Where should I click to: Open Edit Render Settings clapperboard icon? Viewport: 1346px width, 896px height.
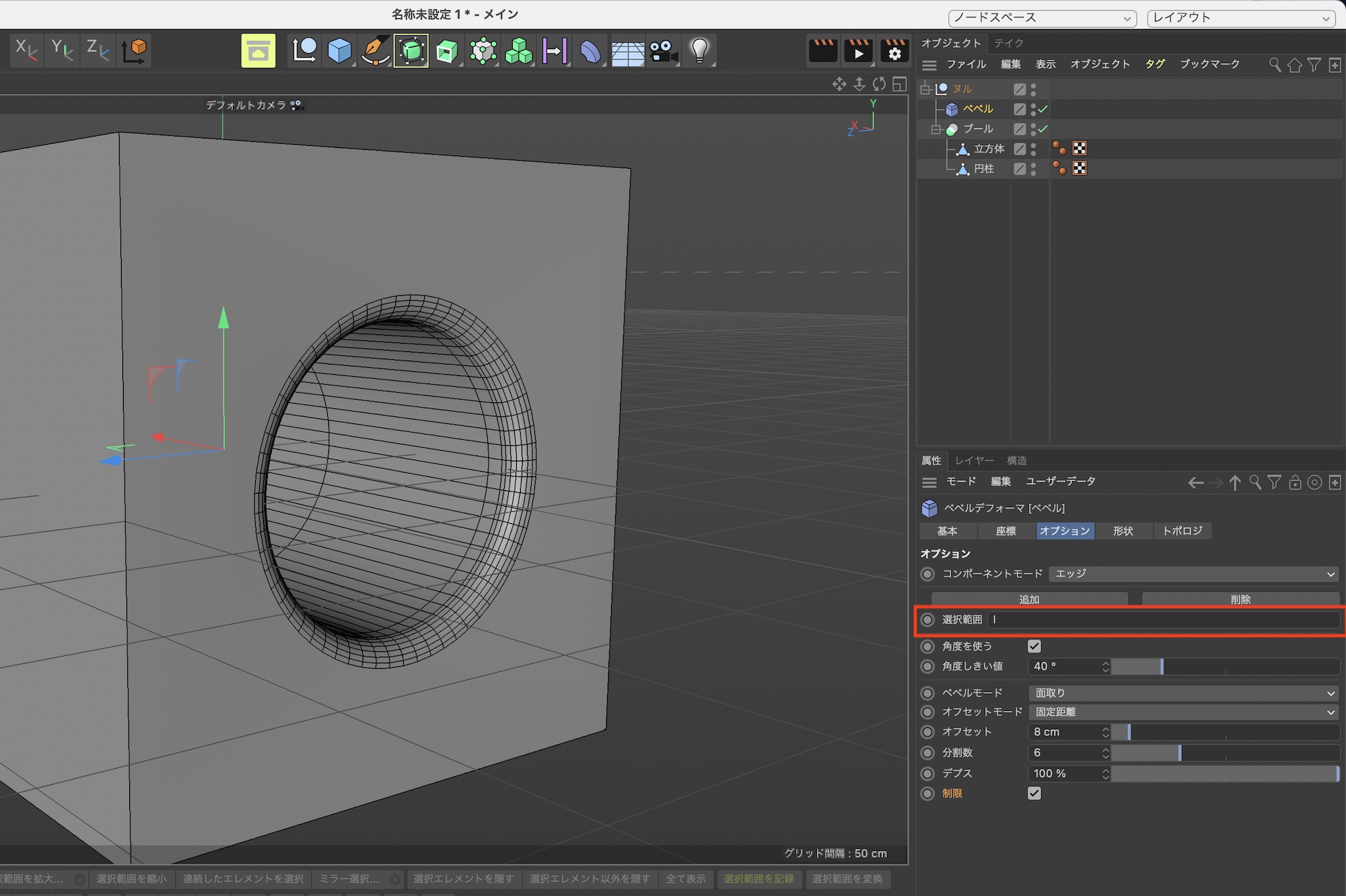[894, 51]
